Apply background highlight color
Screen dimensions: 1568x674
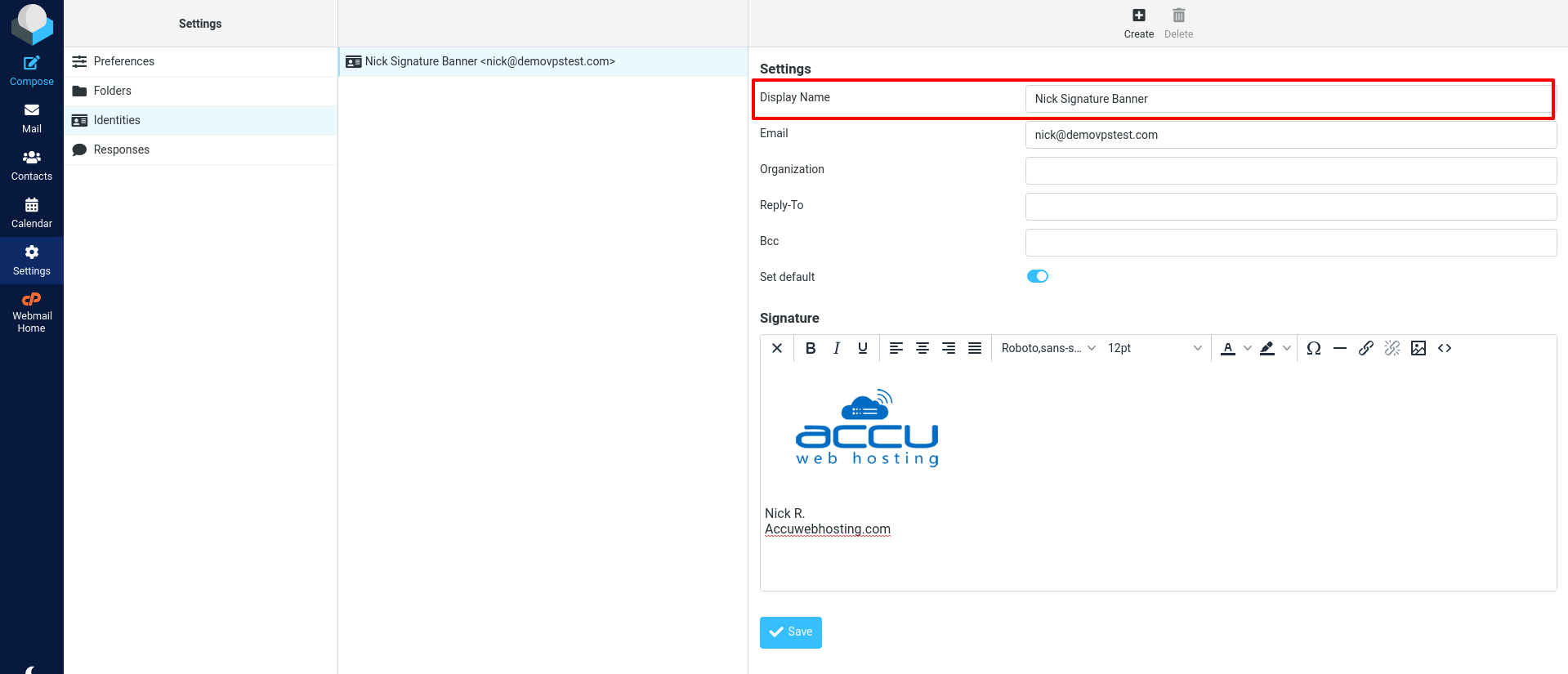(1267, 348)
